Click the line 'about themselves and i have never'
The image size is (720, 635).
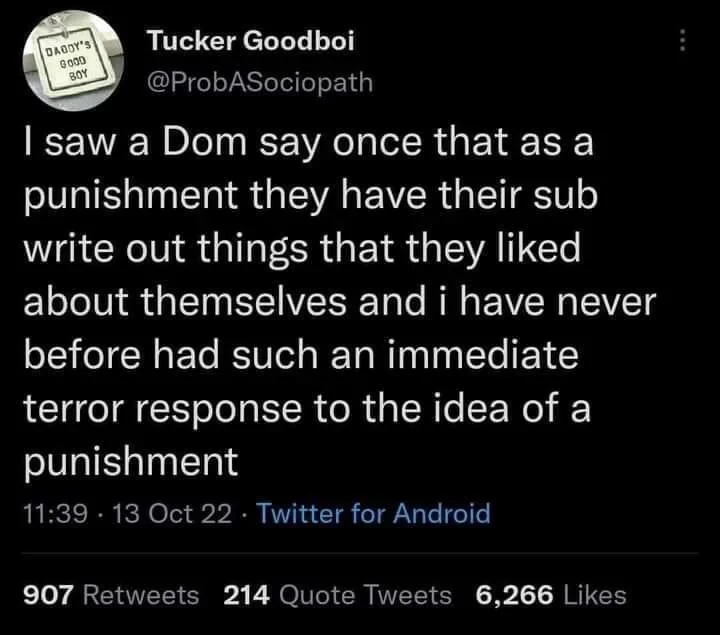point(340,302)
